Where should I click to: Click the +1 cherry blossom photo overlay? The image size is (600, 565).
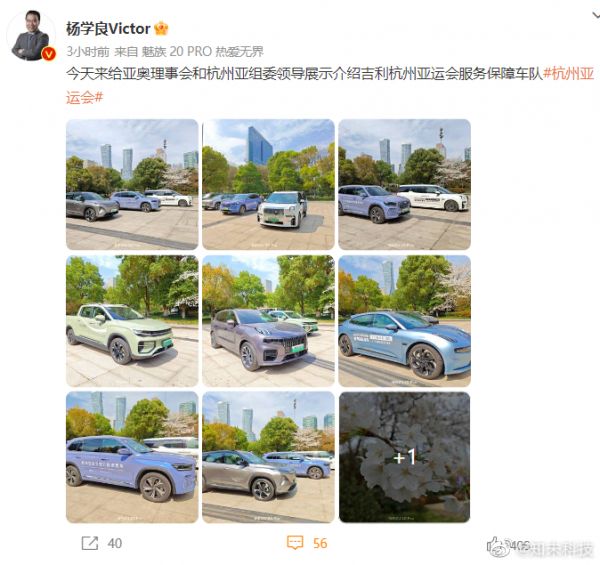pos(404,457)
